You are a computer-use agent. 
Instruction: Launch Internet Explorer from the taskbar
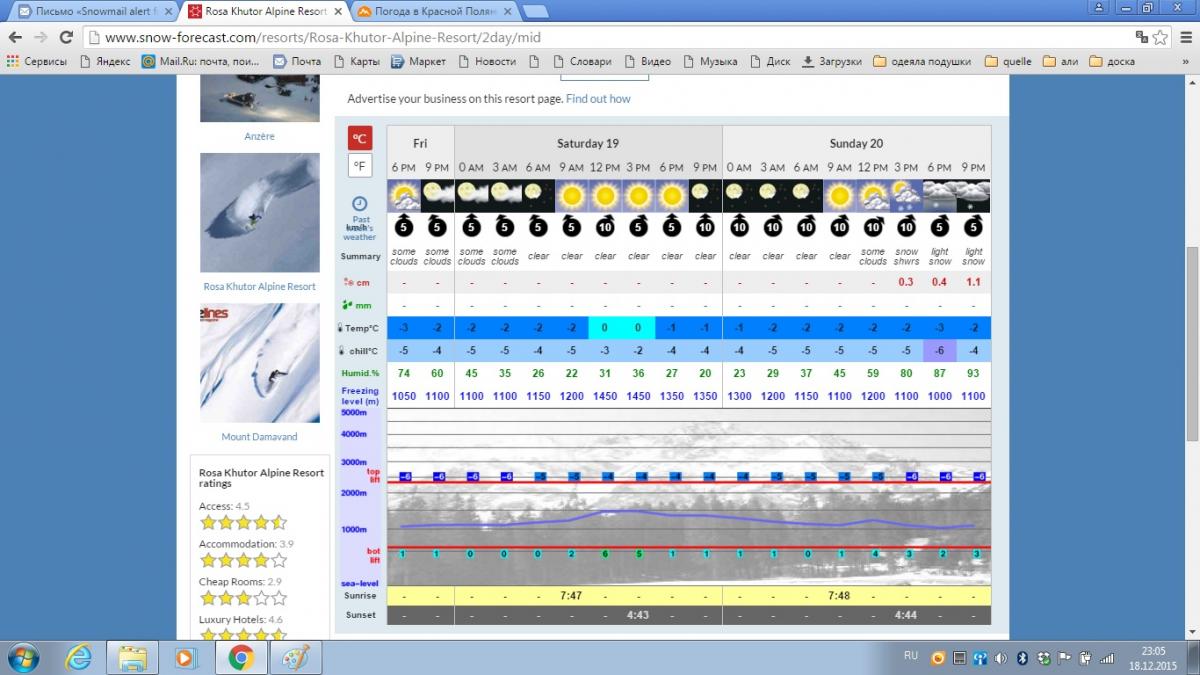click(x=79, y=657)
